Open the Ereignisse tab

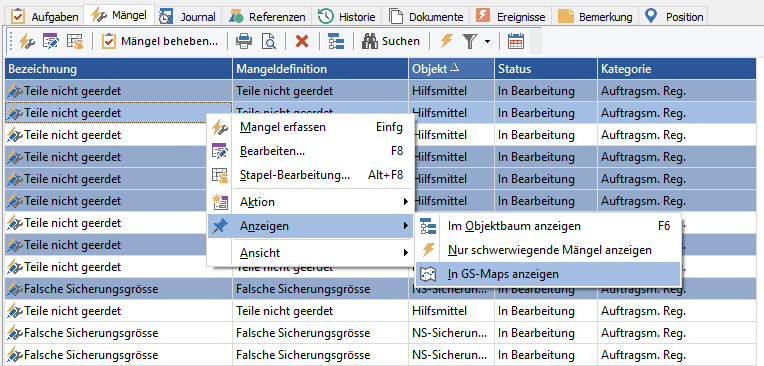coord(511,17)
